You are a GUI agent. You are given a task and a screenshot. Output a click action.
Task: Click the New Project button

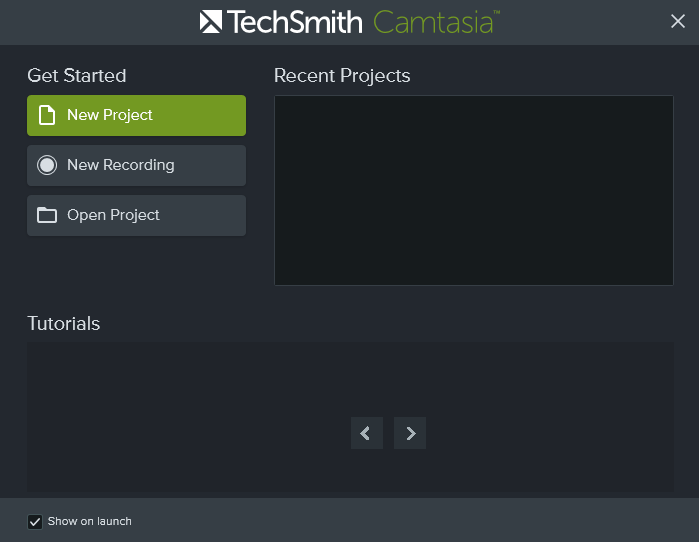(136, 115)
